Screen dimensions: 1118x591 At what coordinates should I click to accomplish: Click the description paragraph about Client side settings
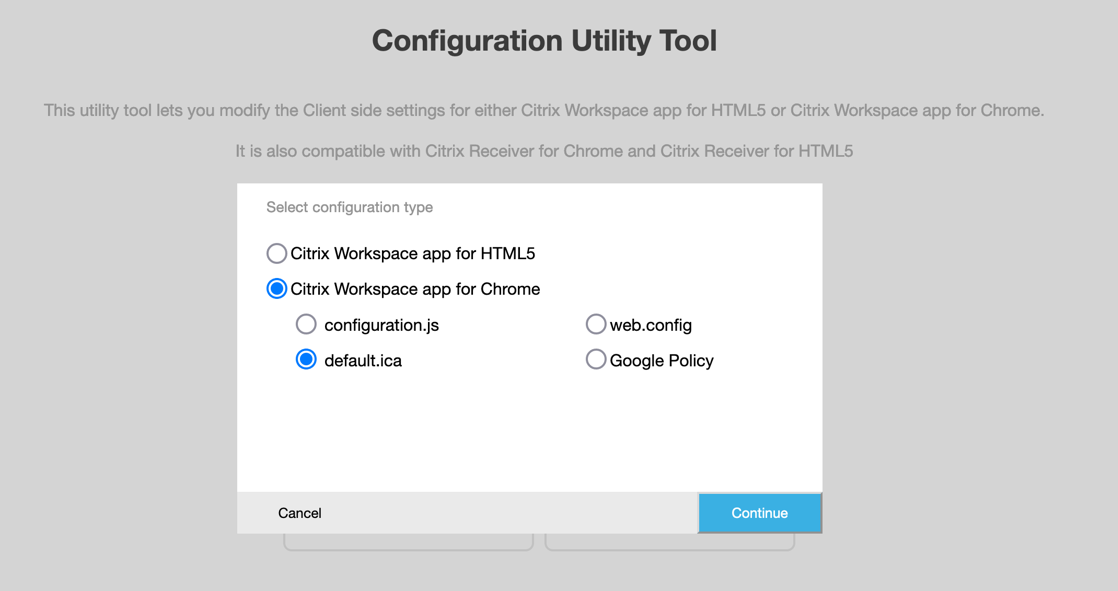[544, 110]
